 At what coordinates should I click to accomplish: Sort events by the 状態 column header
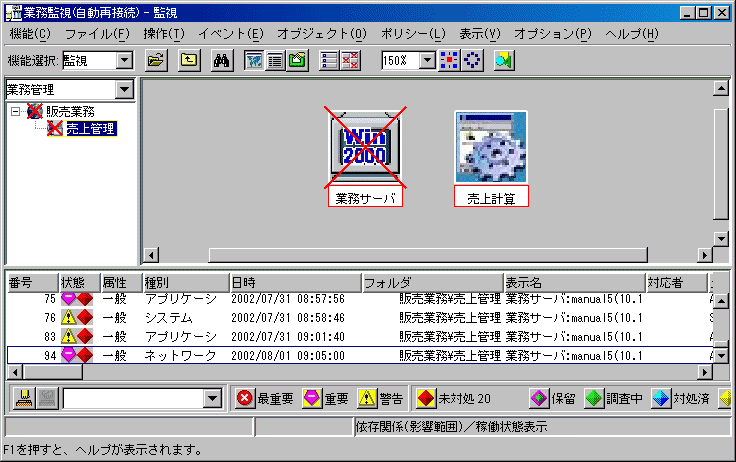80,283
